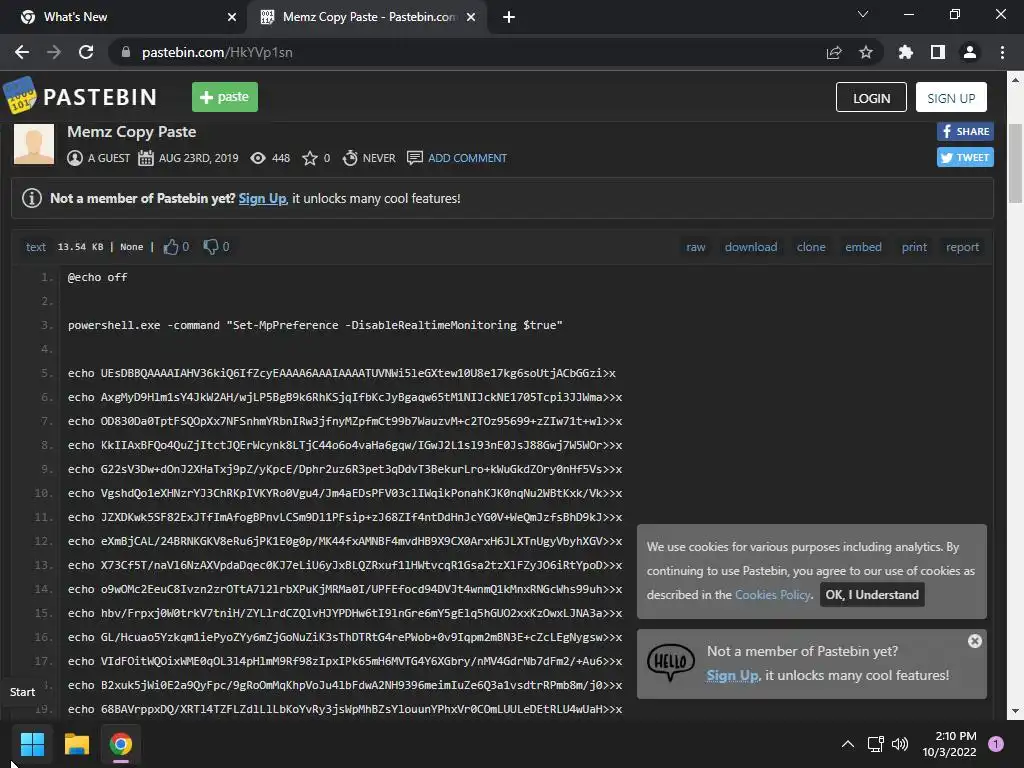Image resolution: width=1024 pixels, height=768 pixels.
Task: Click scrollbar down arrow
Action: [1015, 711]
